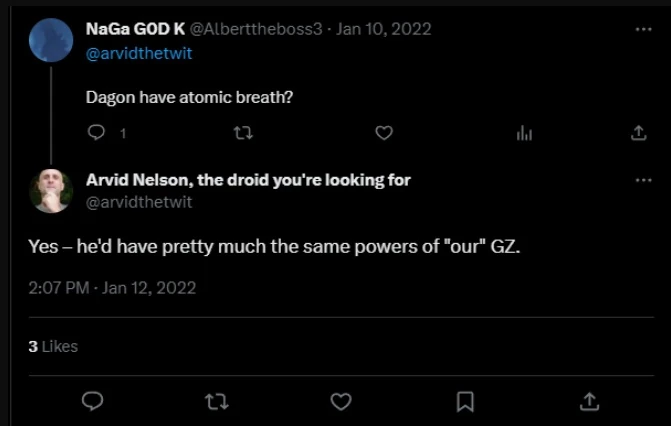Share Arvid Nelson's tweet
The height and width of the screenshot is (426, 671).
point(590,400)
